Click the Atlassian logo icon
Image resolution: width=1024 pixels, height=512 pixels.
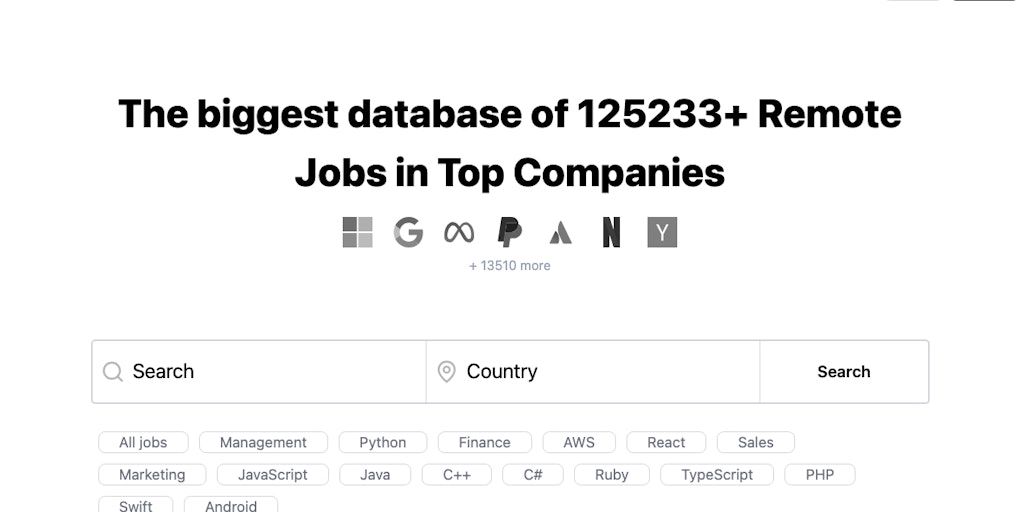point(561,233)
